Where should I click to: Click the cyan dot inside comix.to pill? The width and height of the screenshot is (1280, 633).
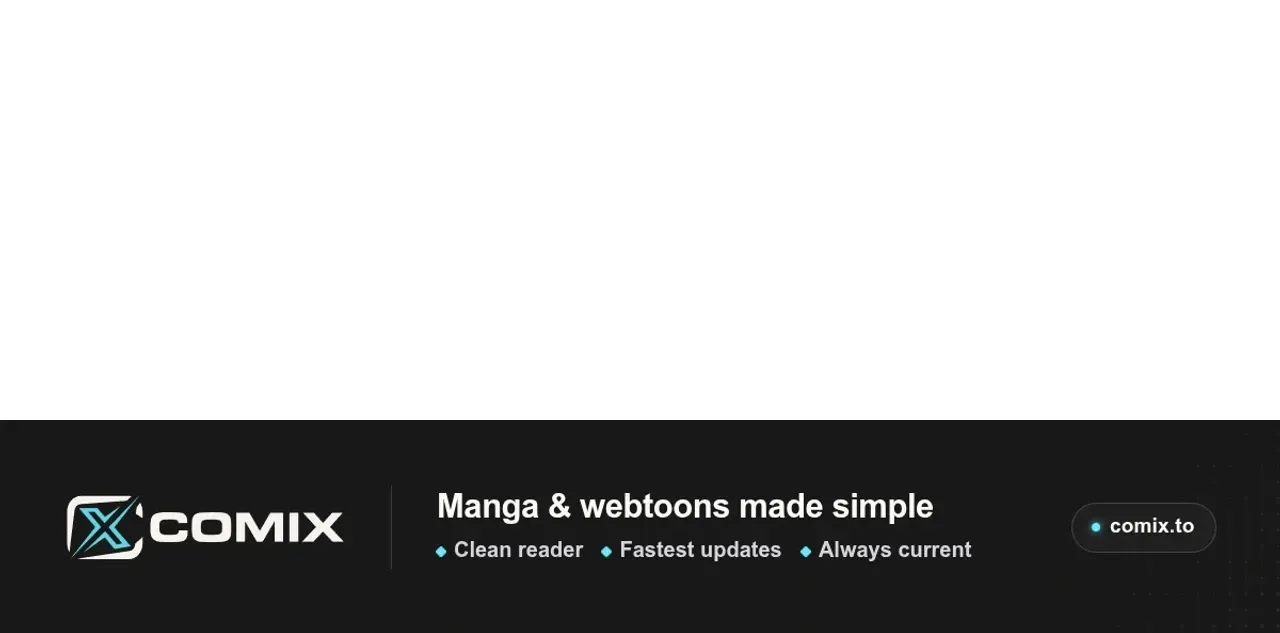[x=1096, y=527]
